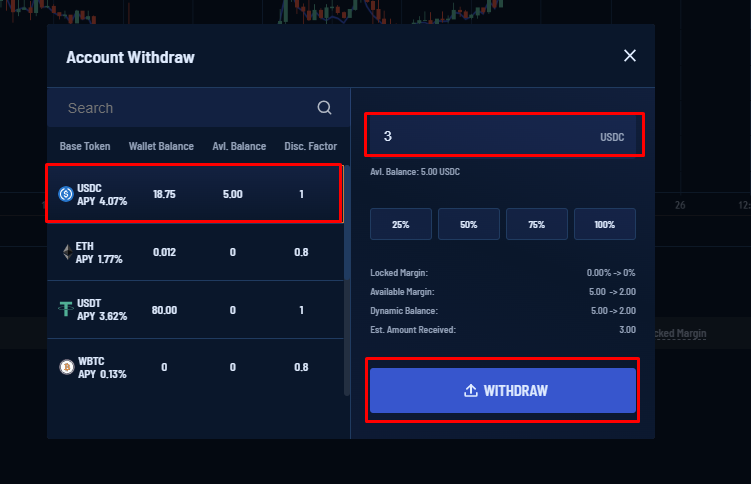This screenshot has width=751, height=484.
Task: Pick the 75% amount button
Action: point(536,224)
